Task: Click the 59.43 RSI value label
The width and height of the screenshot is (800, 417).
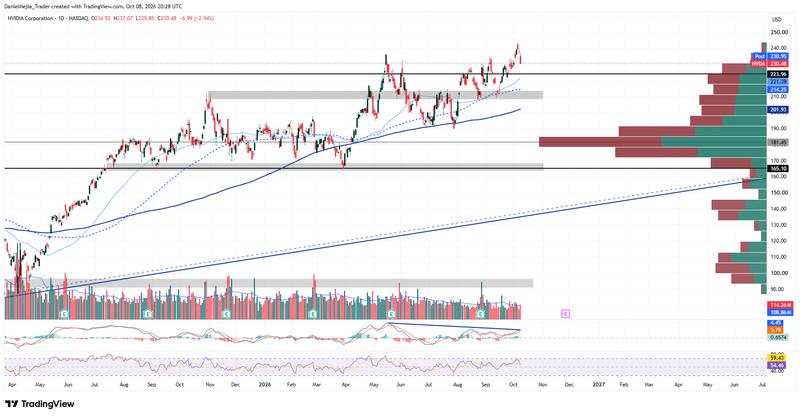Action: [778, 359]
